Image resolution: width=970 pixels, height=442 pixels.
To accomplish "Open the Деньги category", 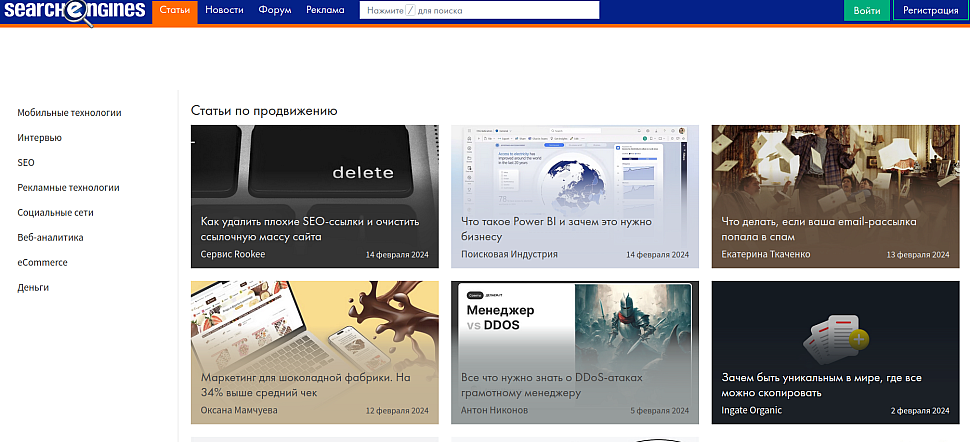I will (33, 287).
